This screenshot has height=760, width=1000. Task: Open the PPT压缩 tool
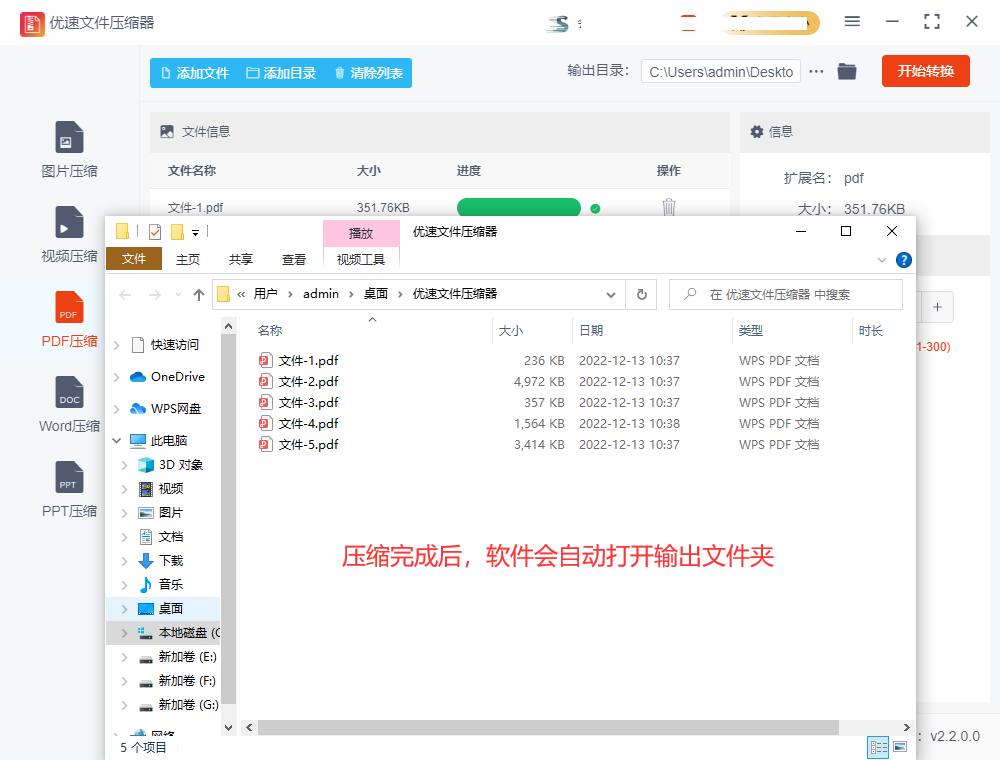coord(69,489)
